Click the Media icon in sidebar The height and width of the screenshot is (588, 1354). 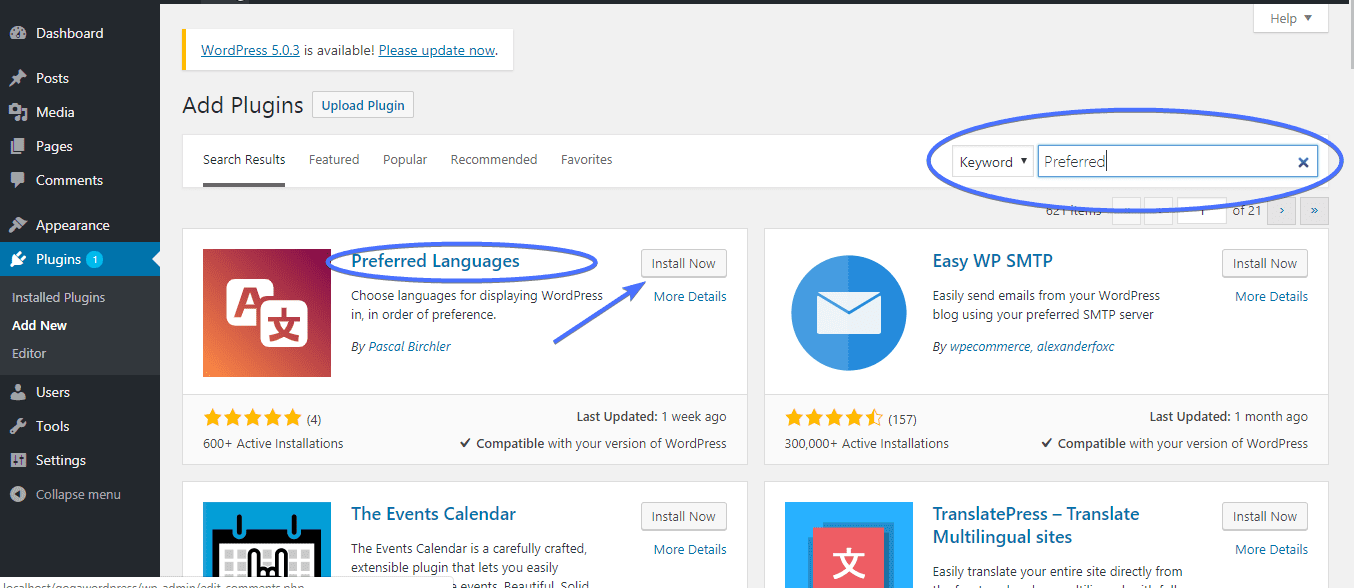18,112
